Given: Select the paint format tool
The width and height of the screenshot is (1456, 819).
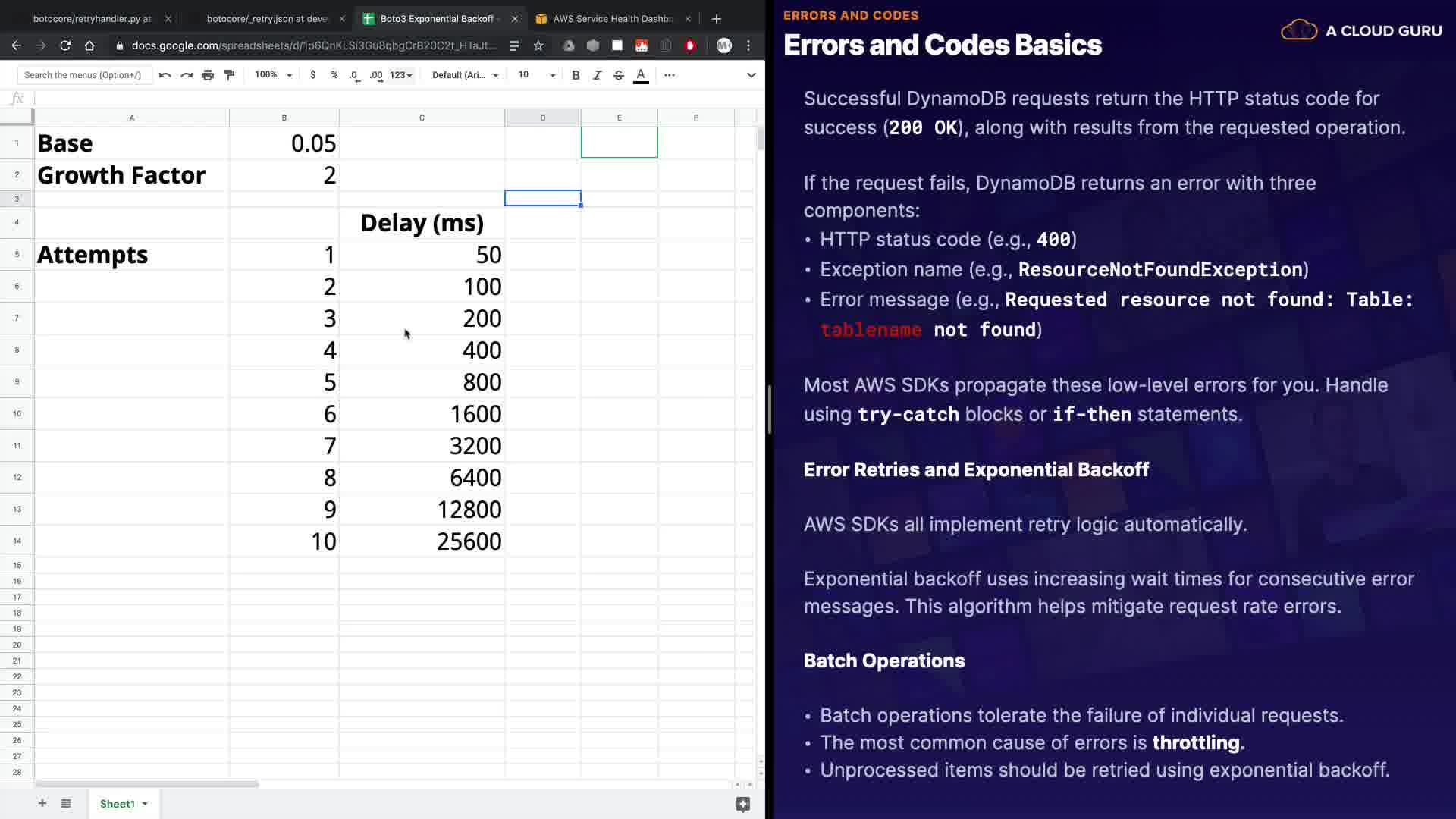Looking at the screenshot, I should coord(229,75).
